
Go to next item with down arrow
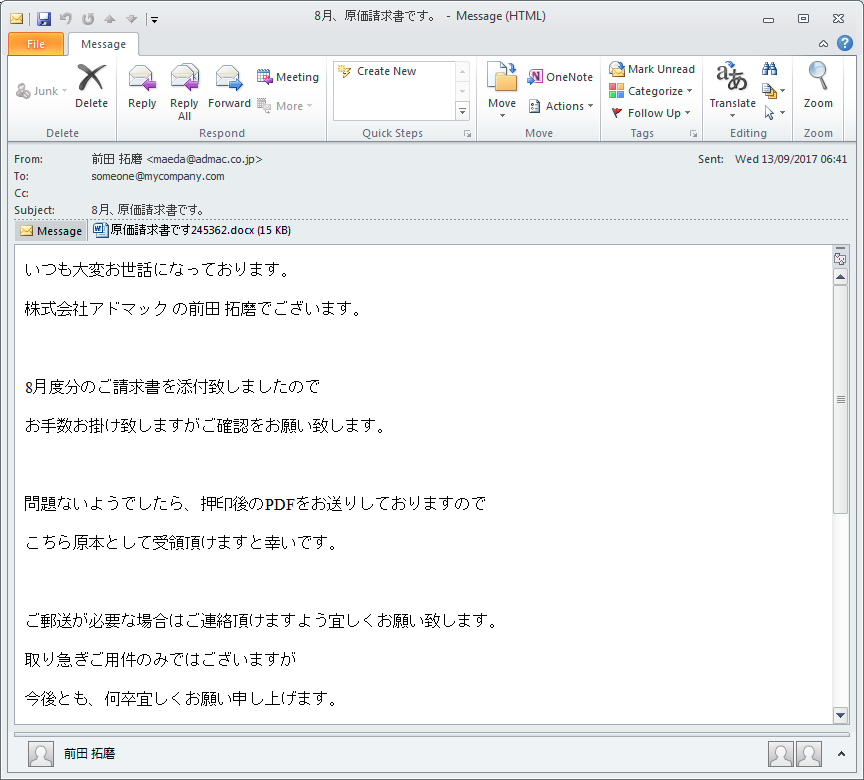131,19
